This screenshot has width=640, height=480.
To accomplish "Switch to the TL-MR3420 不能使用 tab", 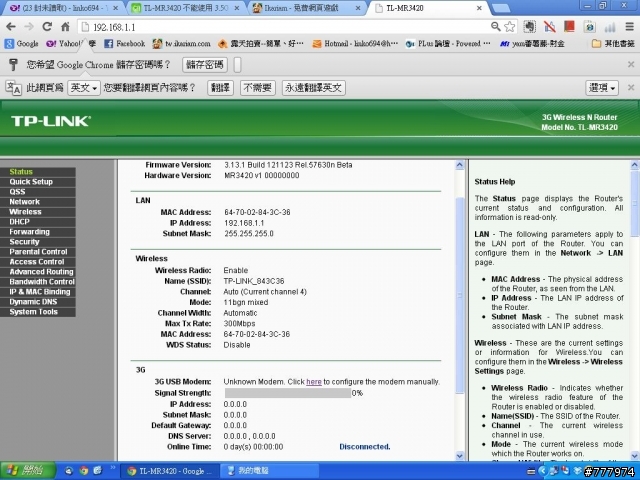I will 185,8.
